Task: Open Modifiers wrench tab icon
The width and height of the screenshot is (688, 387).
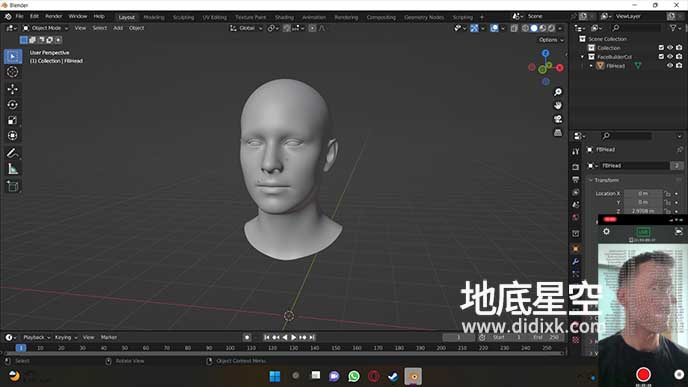Action: (576, 262)
